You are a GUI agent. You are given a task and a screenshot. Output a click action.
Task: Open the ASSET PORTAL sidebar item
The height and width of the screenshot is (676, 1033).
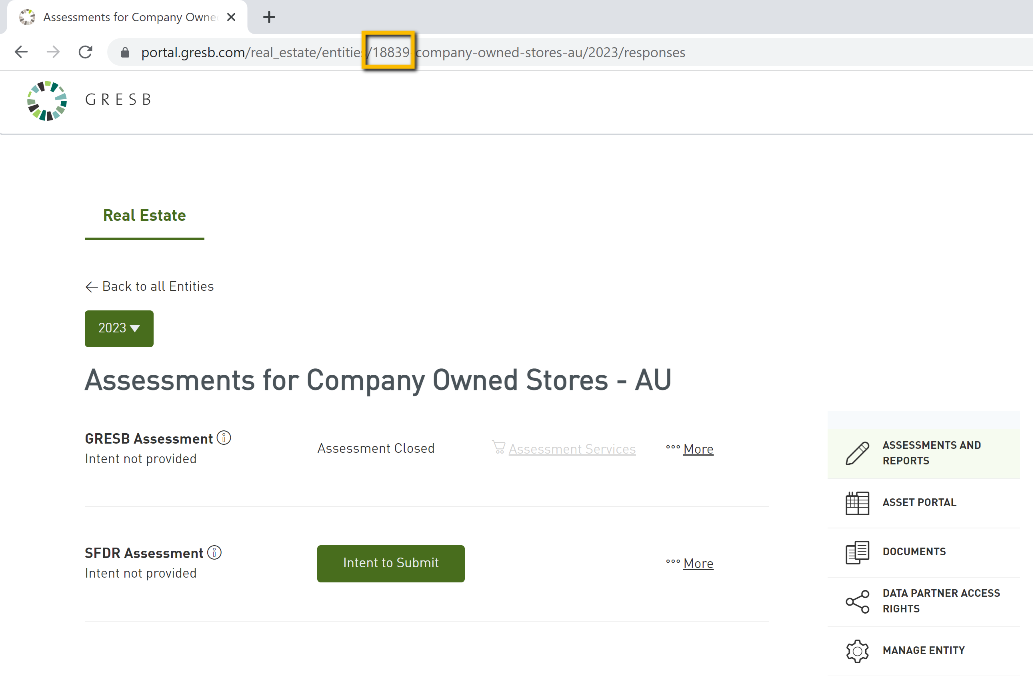924,503
